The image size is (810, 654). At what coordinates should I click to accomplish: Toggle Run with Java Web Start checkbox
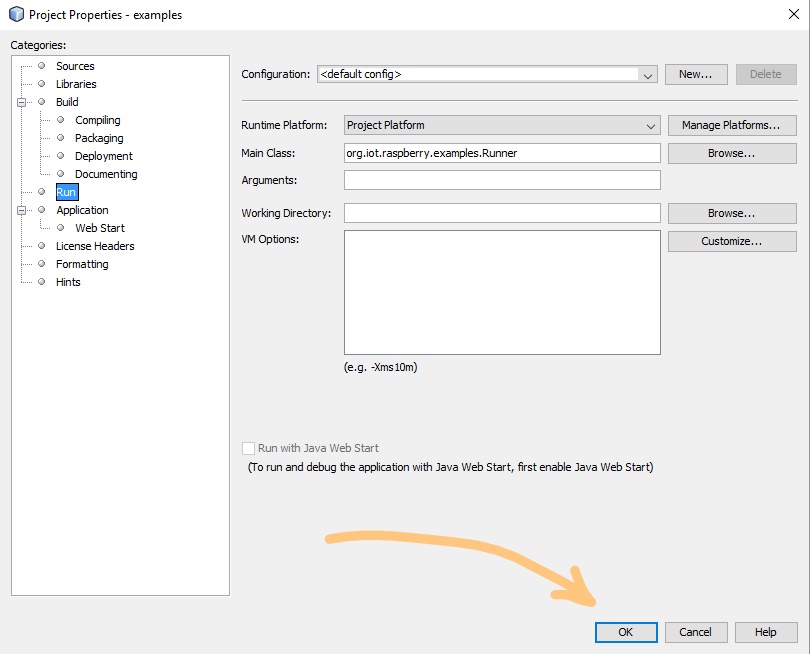[248, 448]
